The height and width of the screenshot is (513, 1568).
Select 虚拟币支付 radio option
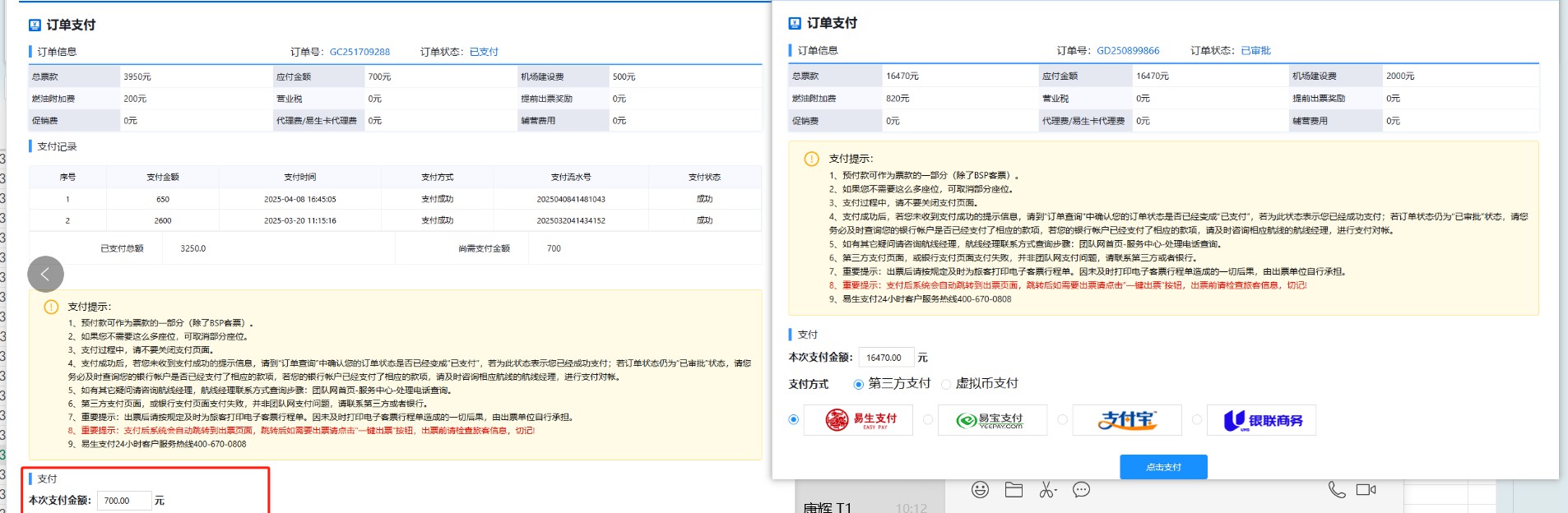coord(946,384)
